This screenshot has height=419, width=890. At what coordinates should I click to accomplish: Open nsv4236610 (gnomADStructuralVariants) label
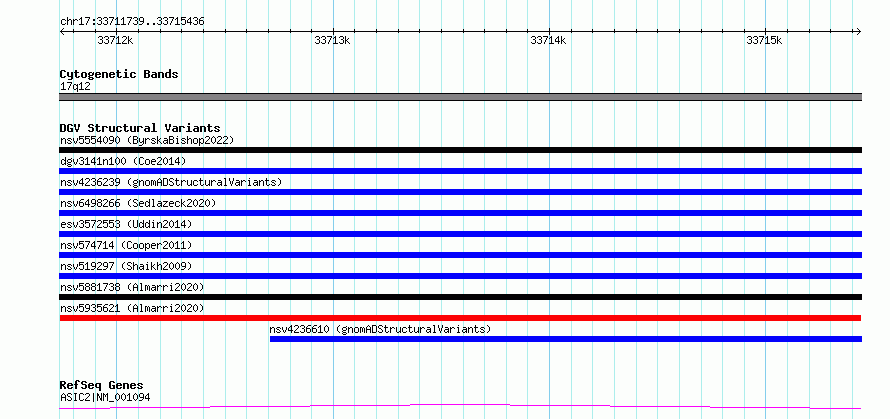point(380,329)
